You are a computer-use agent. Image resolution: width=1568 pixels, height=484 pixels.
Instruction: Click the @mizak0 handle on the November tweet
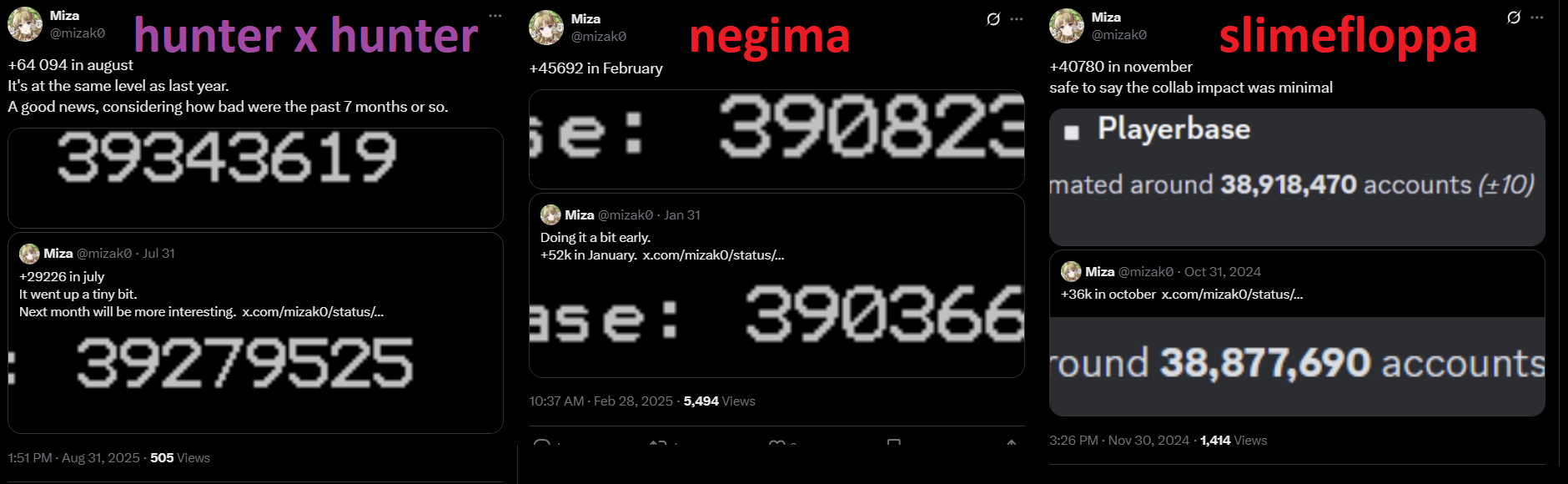click(x=1119, y=35)
